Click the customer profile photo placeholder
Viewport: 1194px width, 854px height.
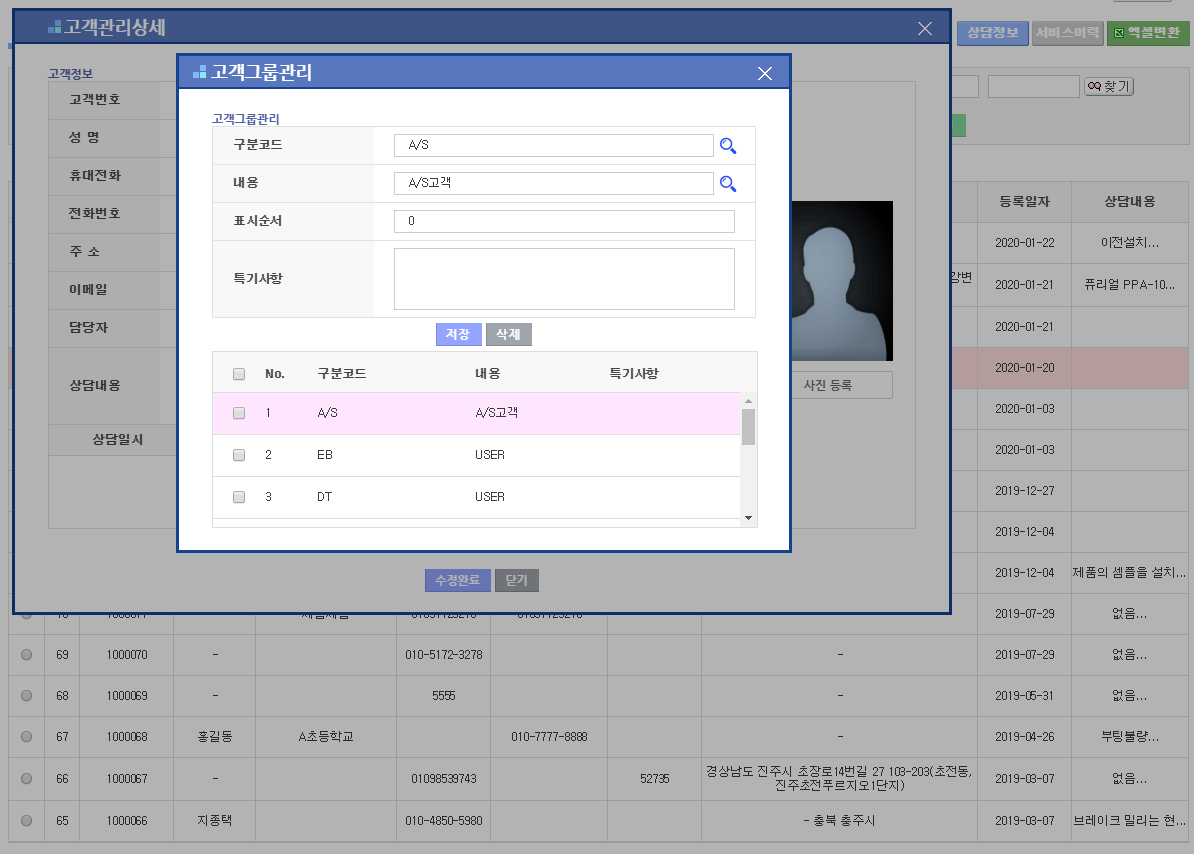click(841, 281)
